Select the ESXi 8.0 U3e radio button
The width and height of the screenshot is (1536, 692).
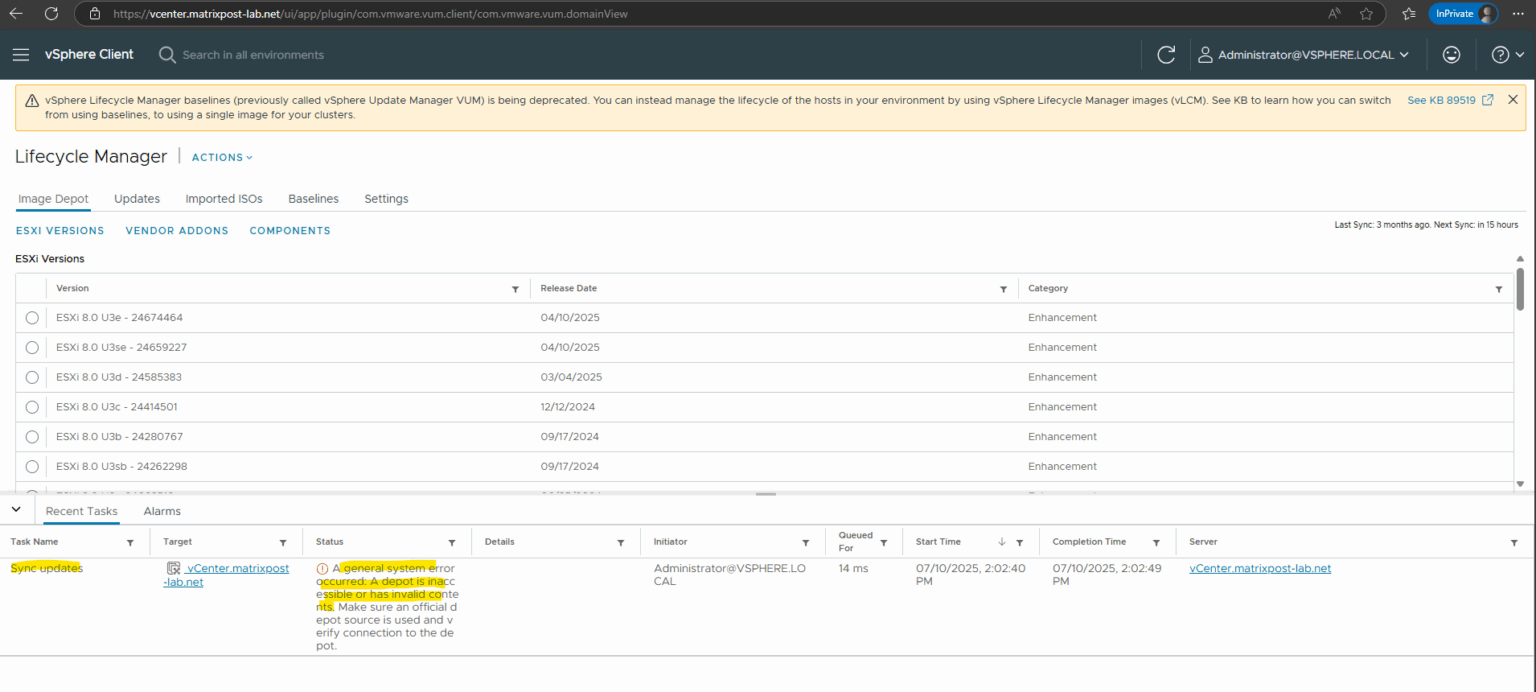pos(31,317)
